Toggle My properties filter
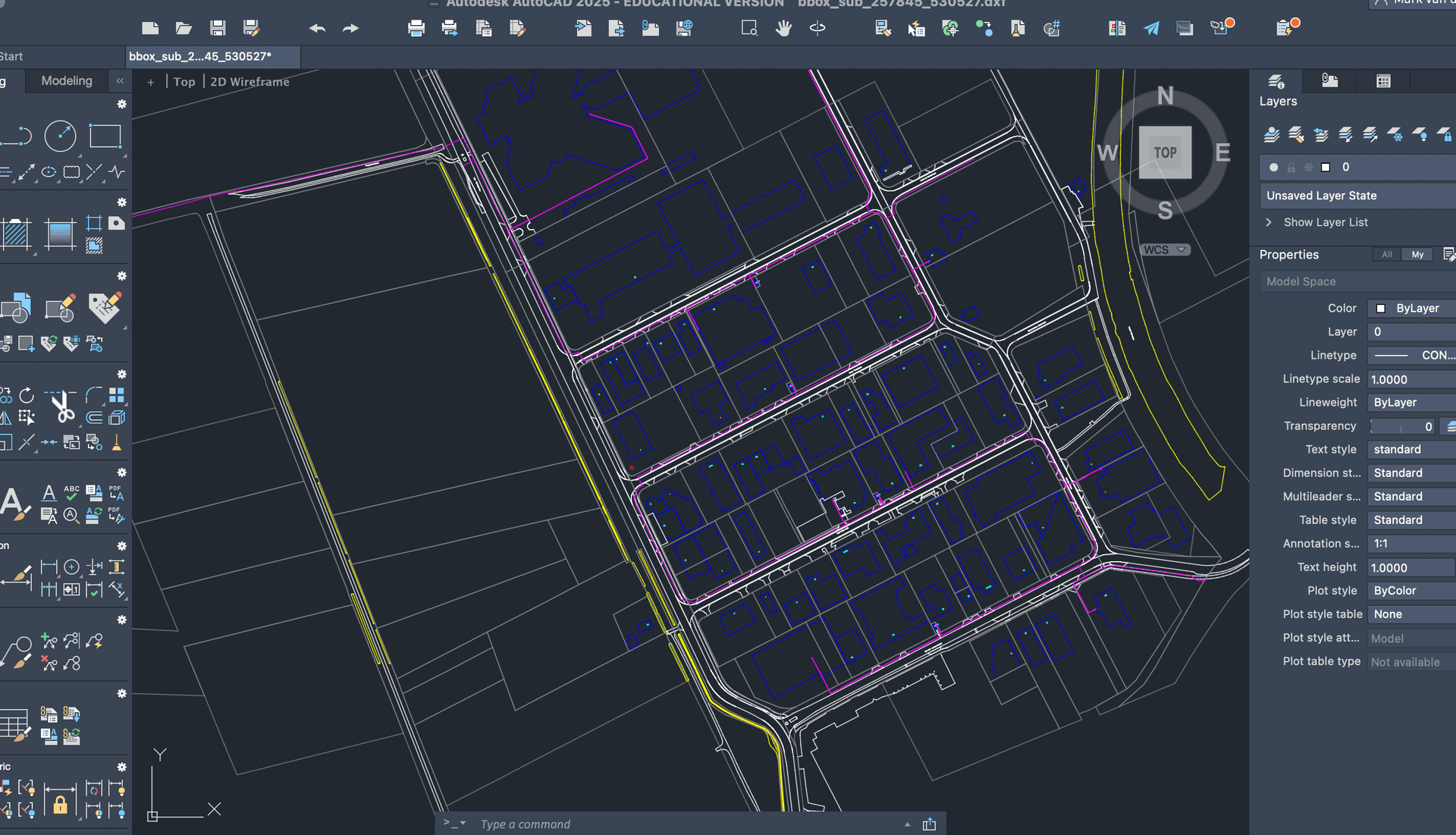 1417,255
